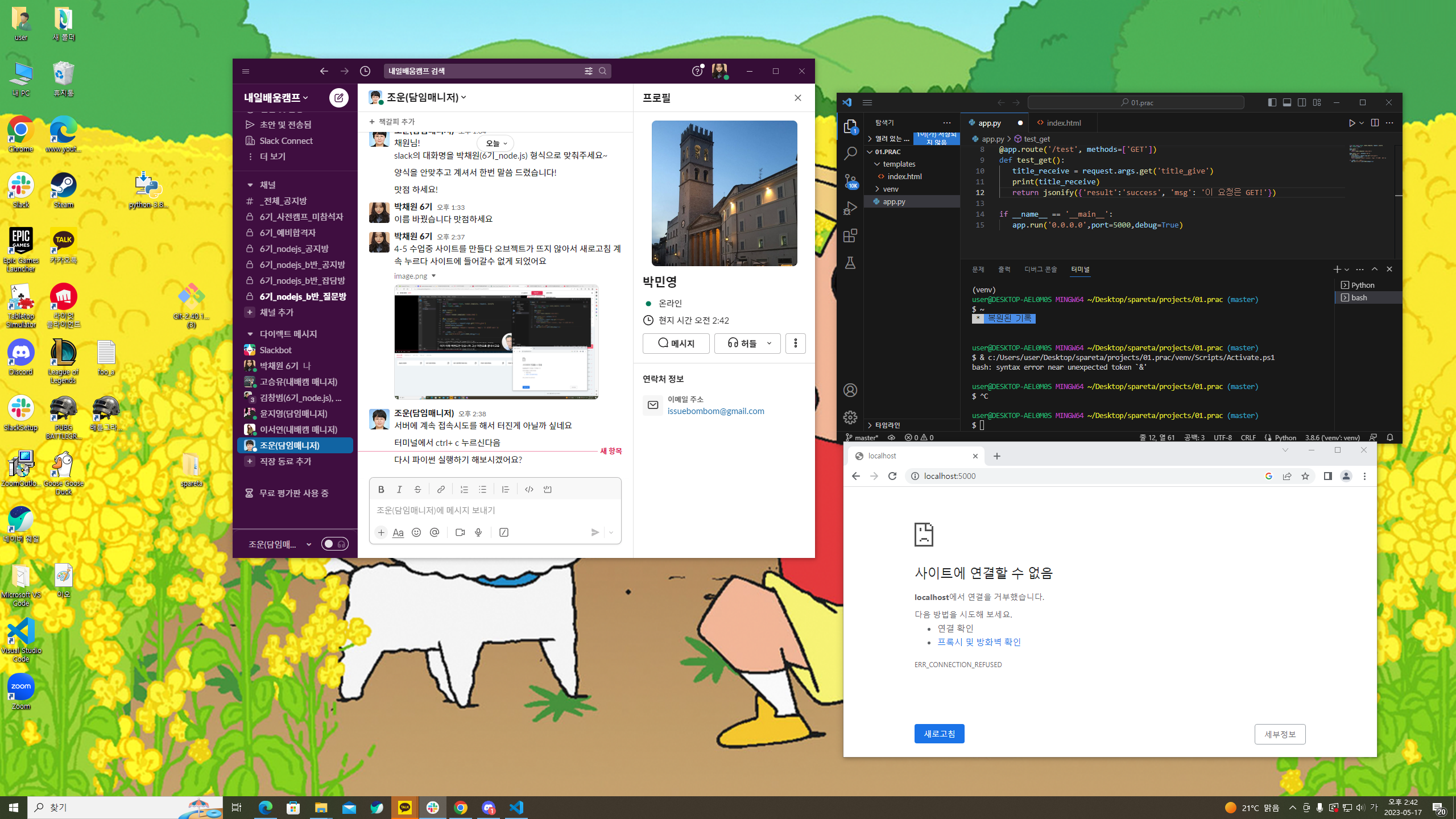Viewport: 1456px width, 819px height.
Task: Toggle VS Code bottom panel layout button
Action: tap(1287, 102)
